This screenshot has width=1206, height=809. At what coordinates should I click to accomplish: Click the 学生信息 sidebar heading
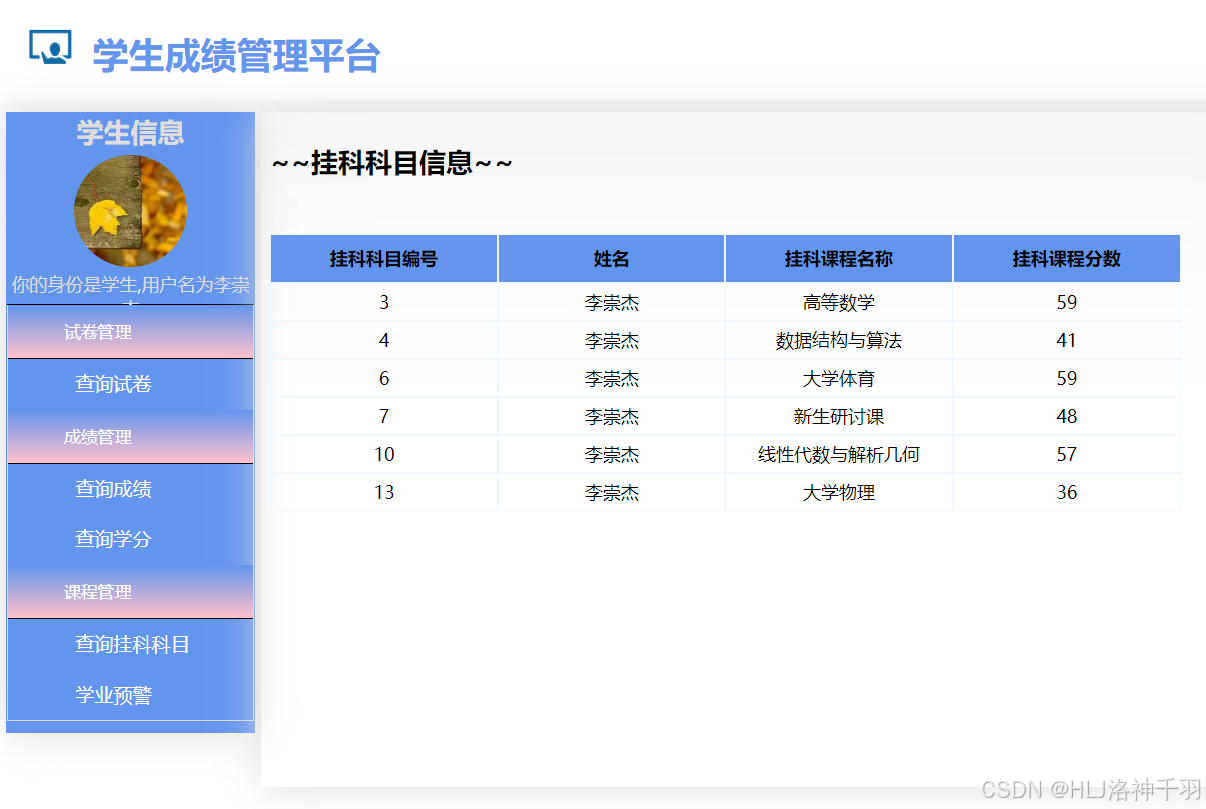[130, 132]
